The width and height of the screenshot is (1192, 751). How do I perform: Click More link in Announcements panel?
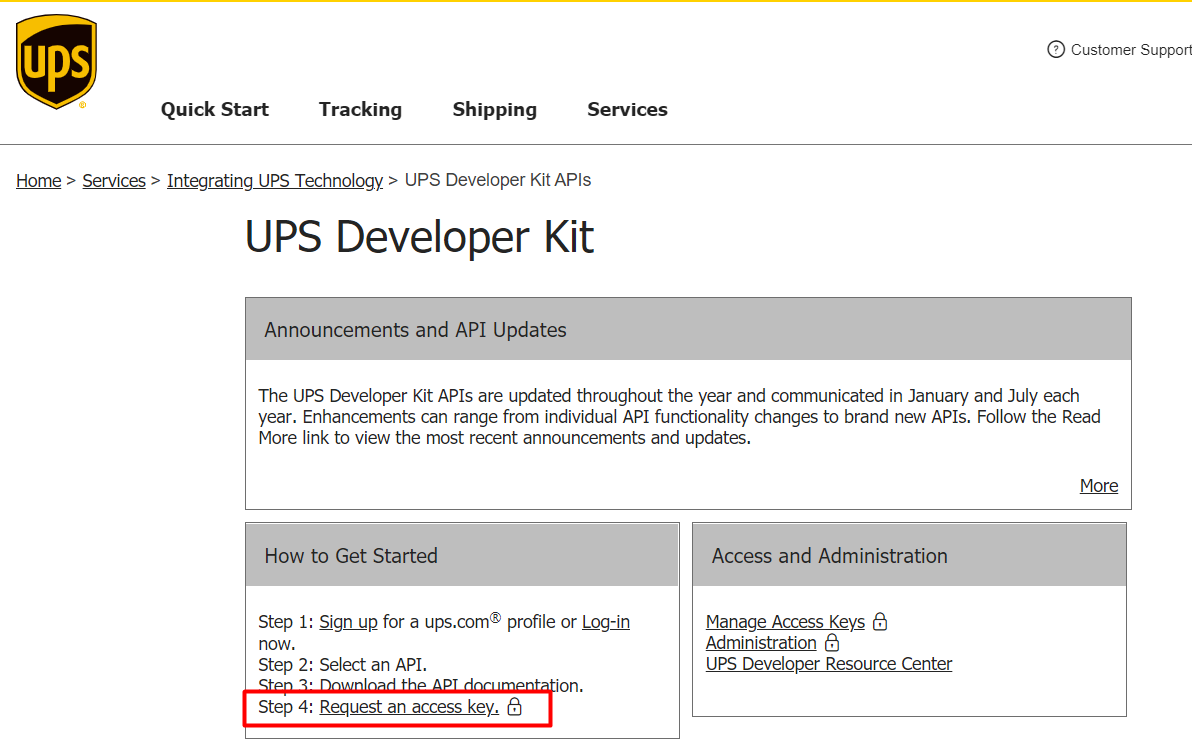[1098, 486]
